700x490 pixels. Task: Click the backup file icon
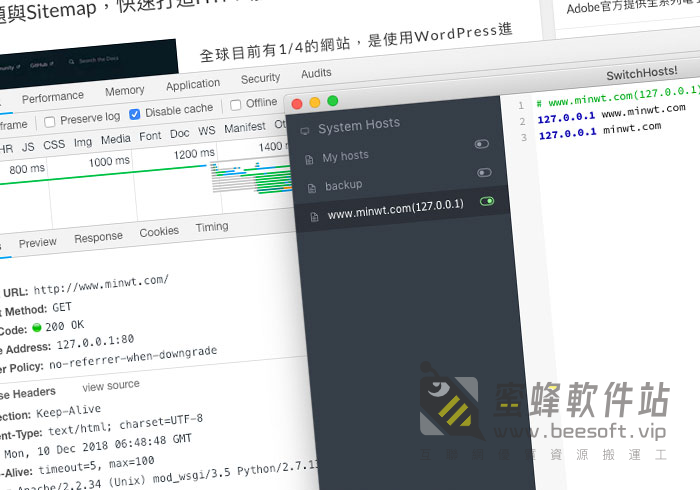click(x=312, y=188)
